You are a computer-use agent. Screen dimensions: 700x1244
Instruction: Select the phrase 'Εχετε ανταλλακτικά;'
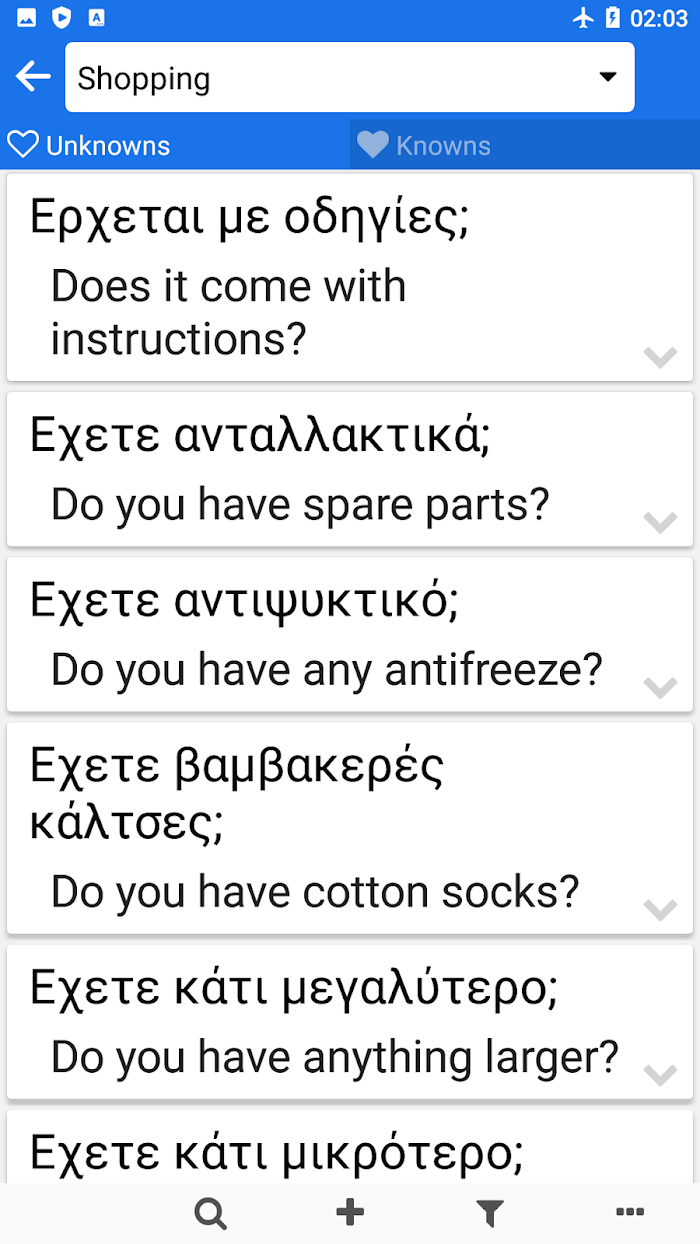pyautogui.click(x=260, y=435)
